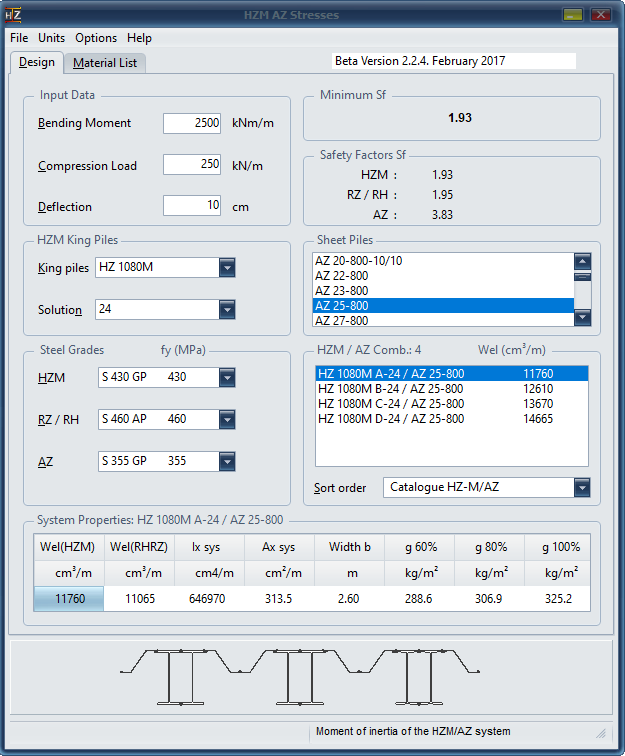625x756 pixels.
Task: Select AZ 22-800 sheet pile
Action: point(443,276)
